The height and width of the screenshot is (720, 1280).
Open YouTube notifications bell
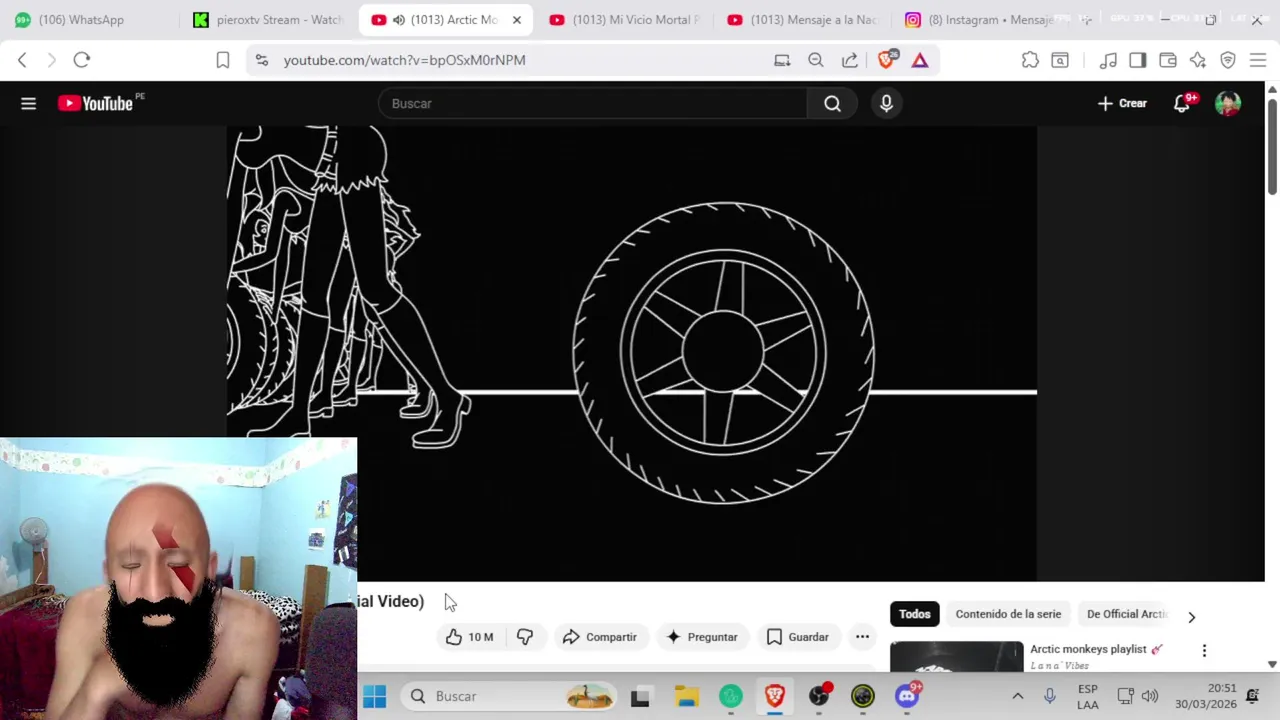[x=1182, y=103]
